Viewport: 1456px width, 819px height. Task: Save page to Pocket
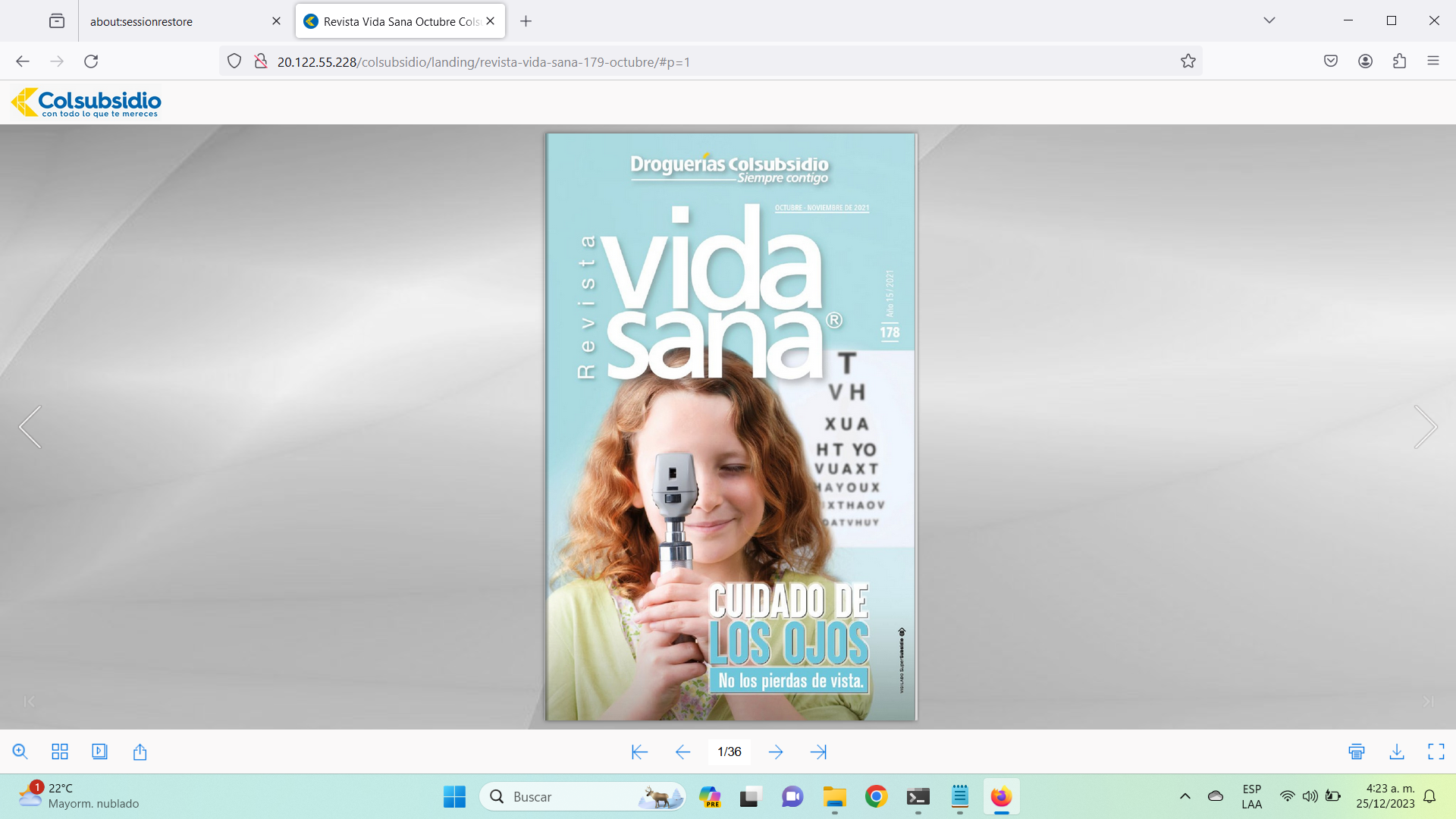pyautogui.click(x=1331, y=61)
